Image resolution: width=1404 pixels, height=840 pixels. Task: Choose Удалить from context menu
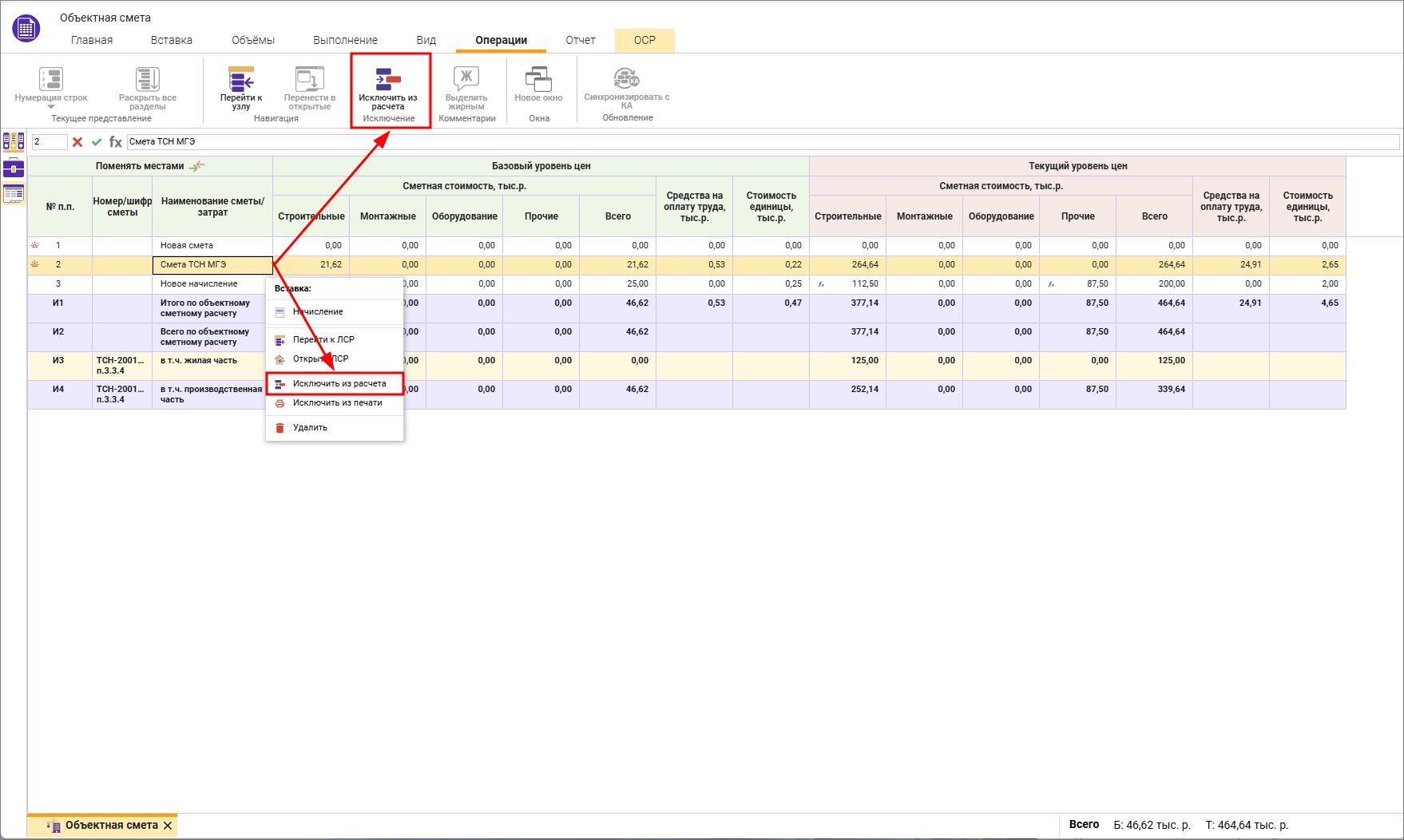[x=310, y=428]
